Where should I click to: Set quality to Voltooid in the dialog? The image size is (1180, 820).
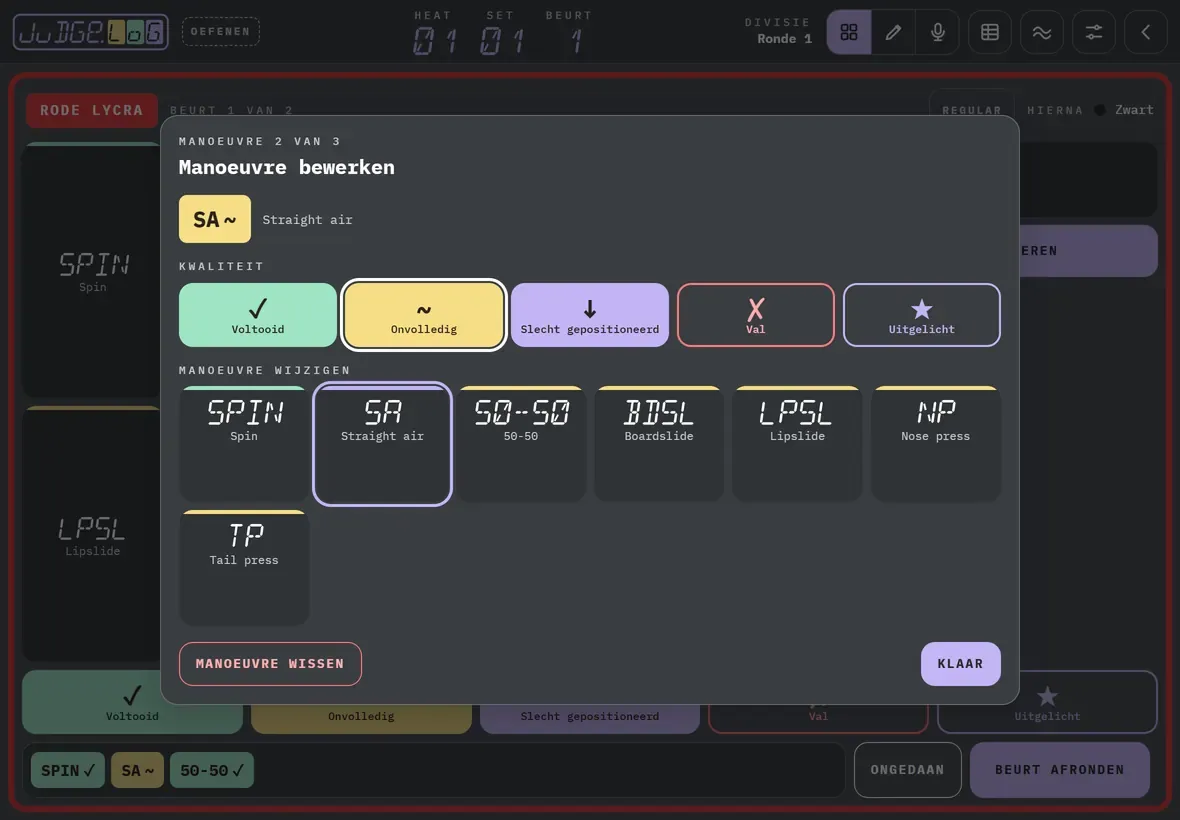point(257,315)
